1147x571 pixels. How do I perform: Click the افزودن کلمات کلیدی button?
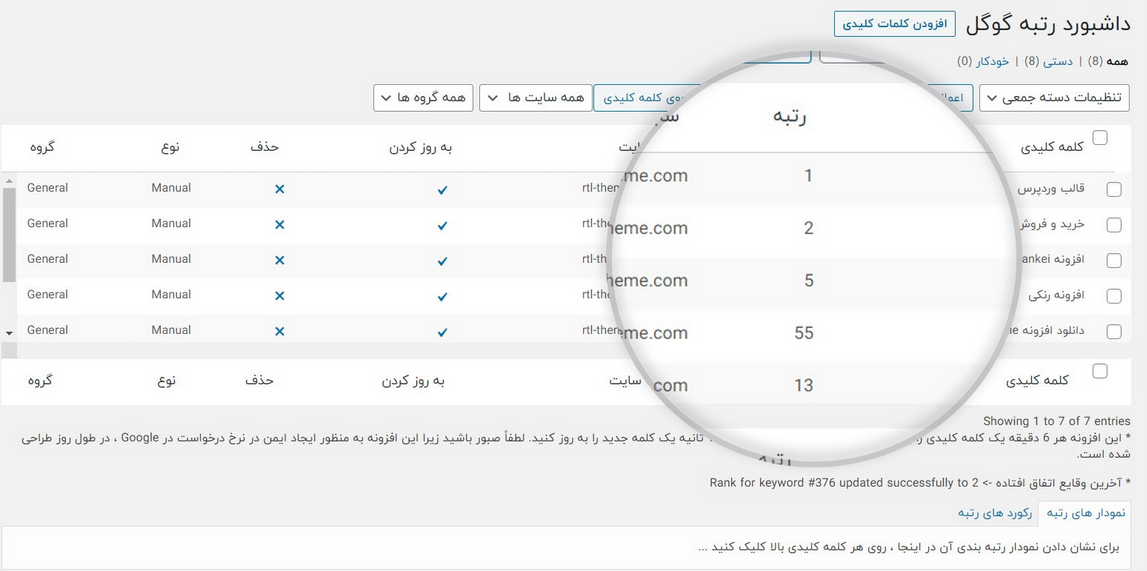pos(895,23)
